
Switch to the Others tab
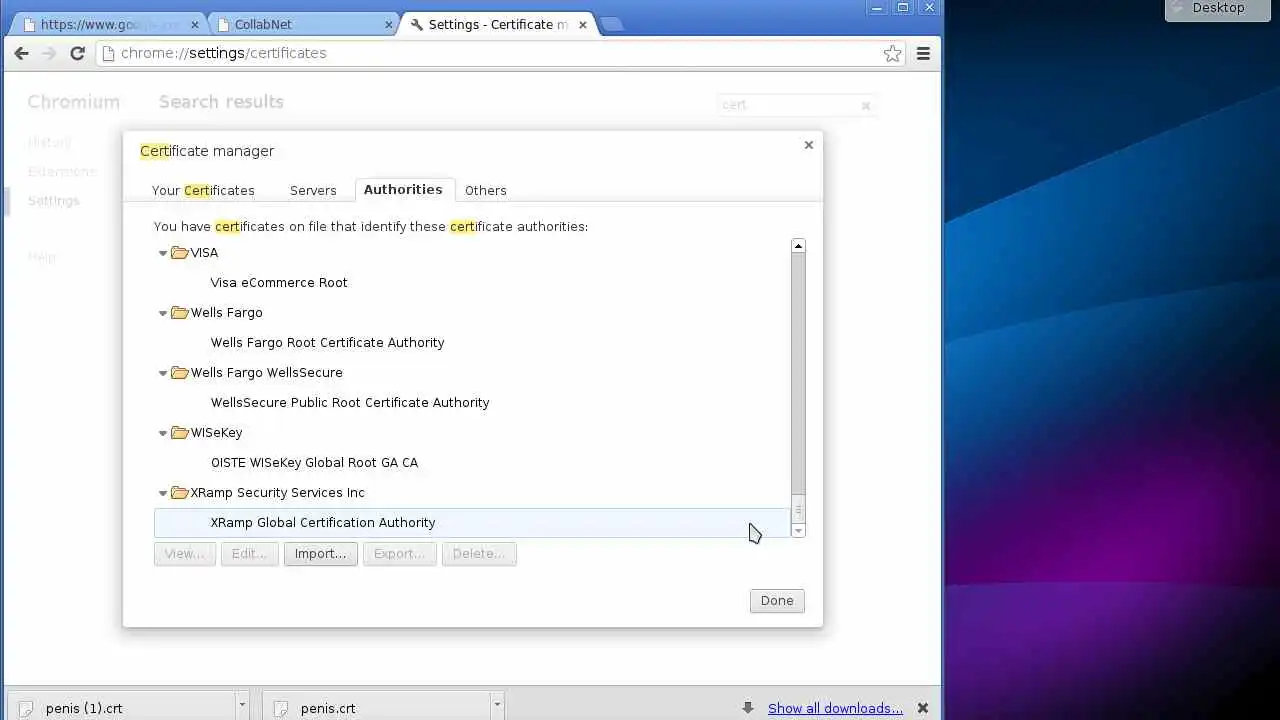click(x=486, y=190)
